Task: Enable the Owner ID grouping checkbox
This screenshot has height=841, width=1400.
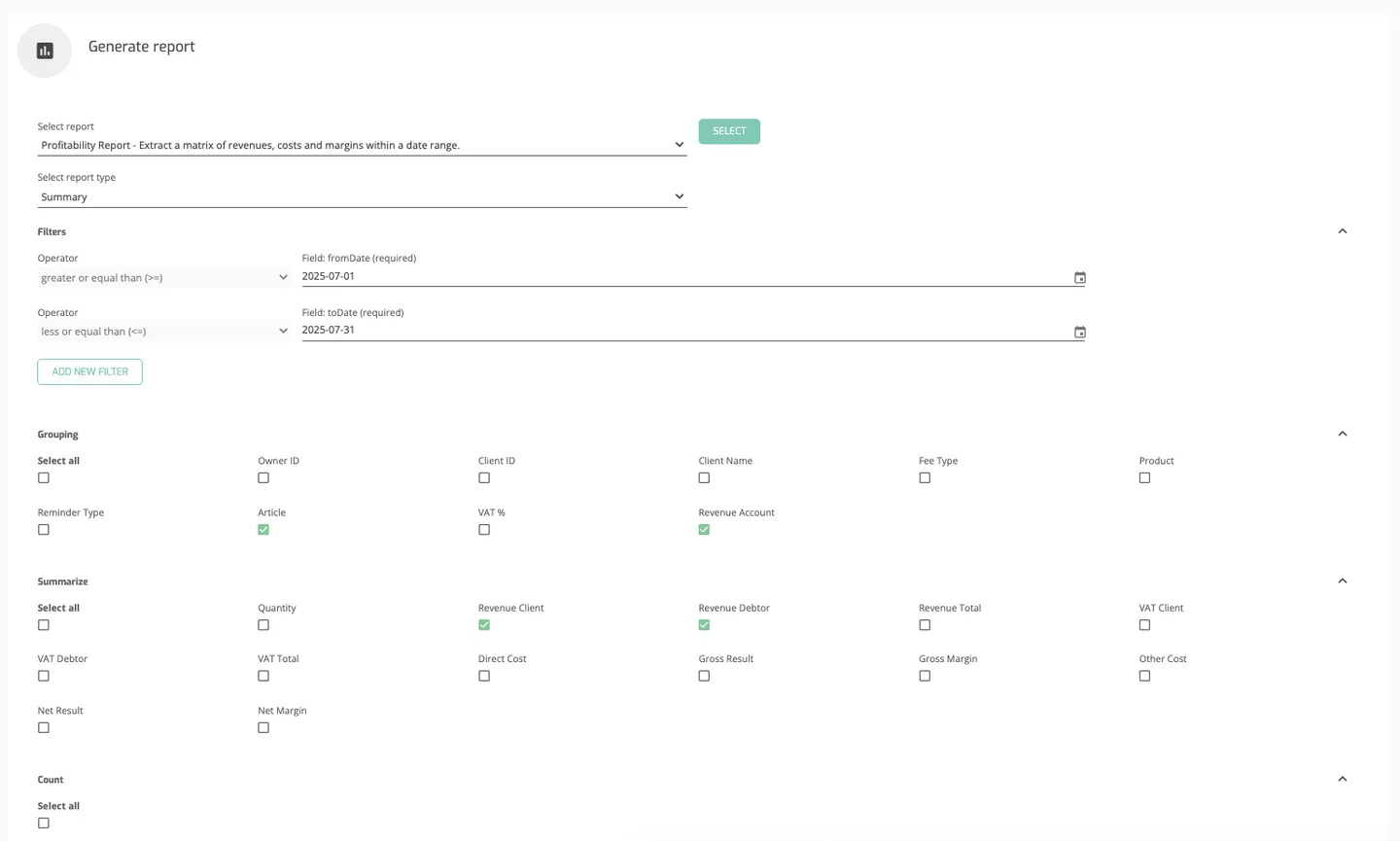Action: click(x=263, y=478)
